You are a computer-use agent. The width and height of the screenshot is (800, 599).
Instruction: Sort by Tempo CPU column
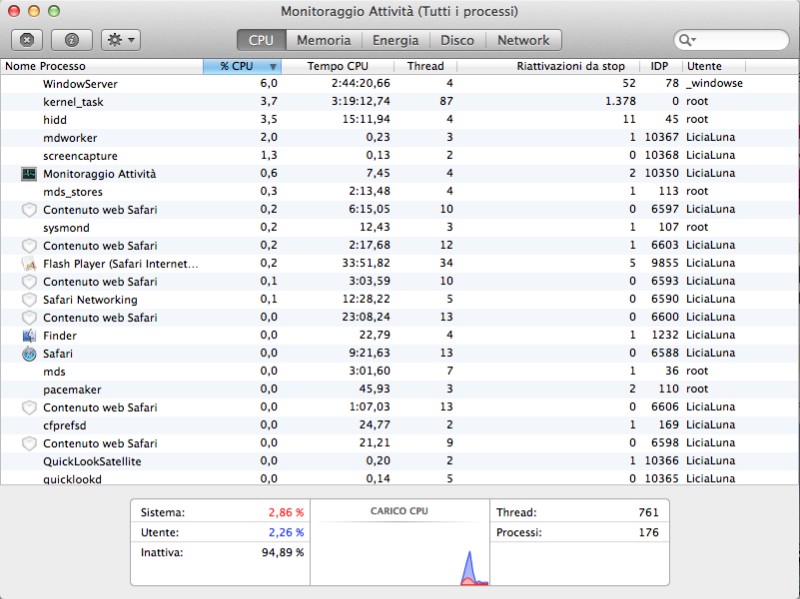338,66
